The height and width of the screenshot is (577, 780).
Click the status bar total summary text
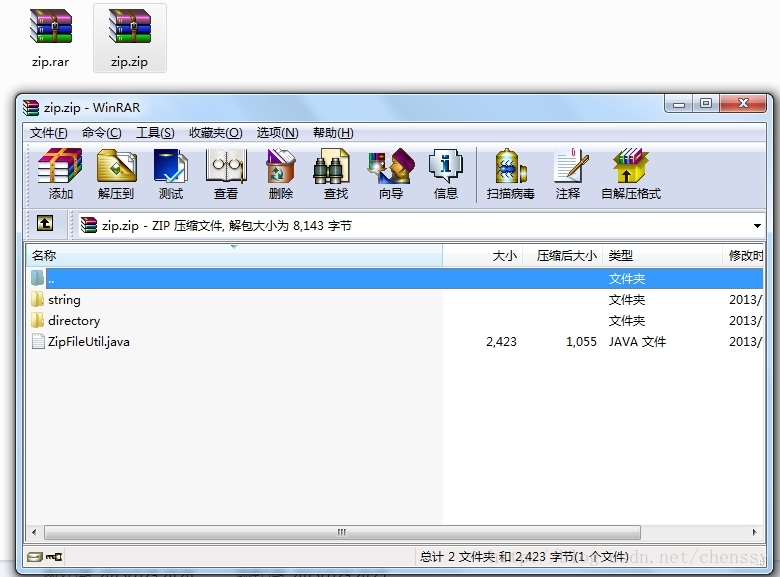coord(524,557)
